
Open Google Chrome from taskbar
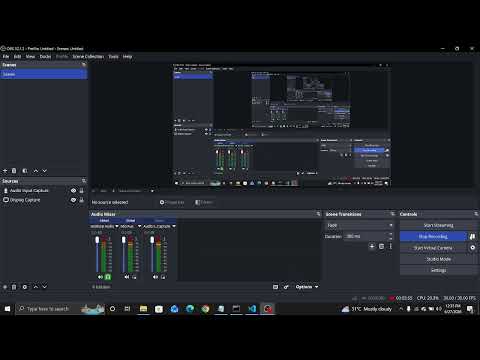tap(205, 309)
